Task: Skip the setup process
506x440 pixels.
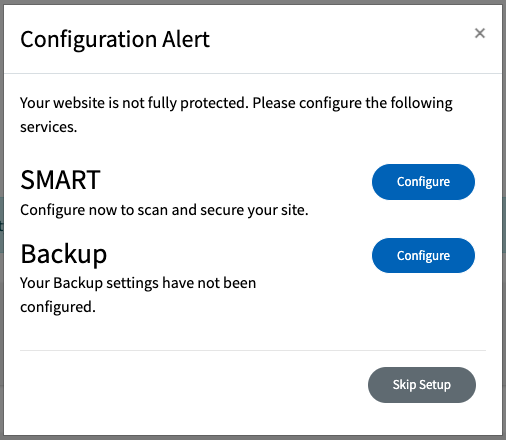Action: pos(422,385)
